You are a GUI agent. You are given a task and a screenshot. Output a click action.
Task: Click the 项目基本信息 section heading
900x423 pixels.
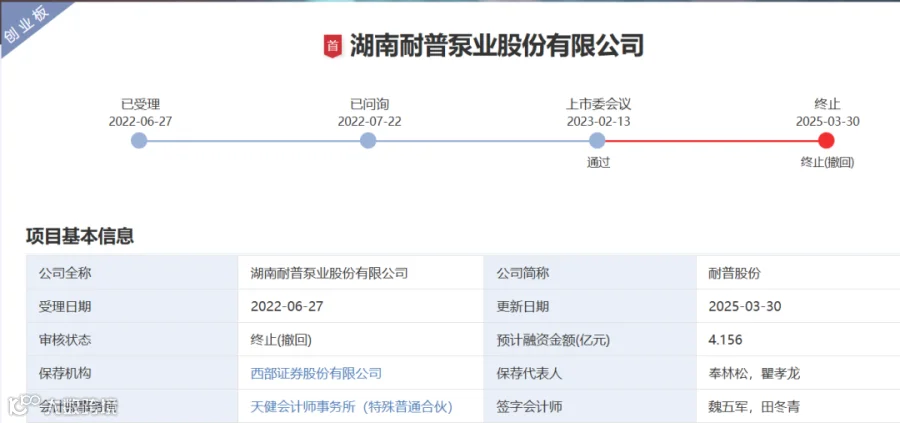pos(80,236)
